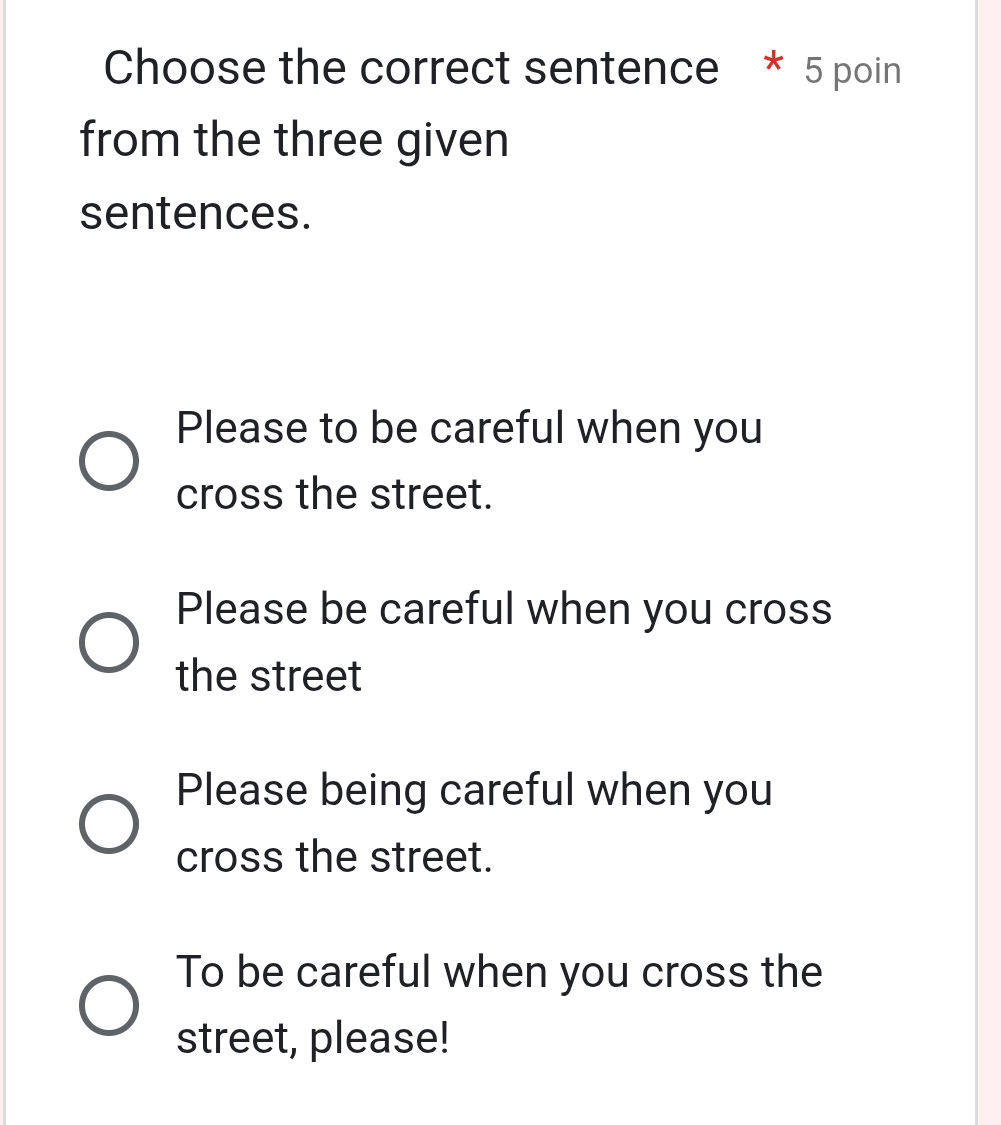Click the third option's answer text
Screen dimensions: 1001x1125
point(474,789)
